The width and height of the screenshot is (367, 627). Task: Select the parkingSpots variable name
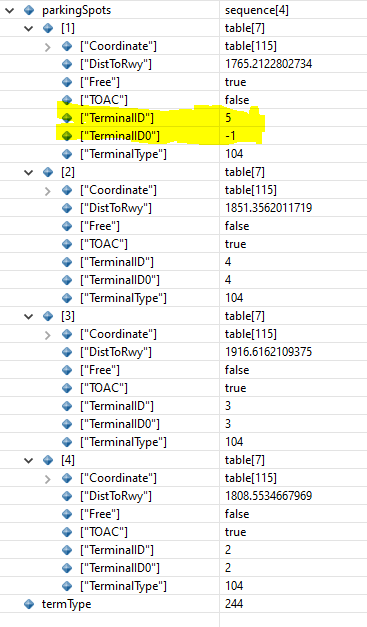pos(76,10)
